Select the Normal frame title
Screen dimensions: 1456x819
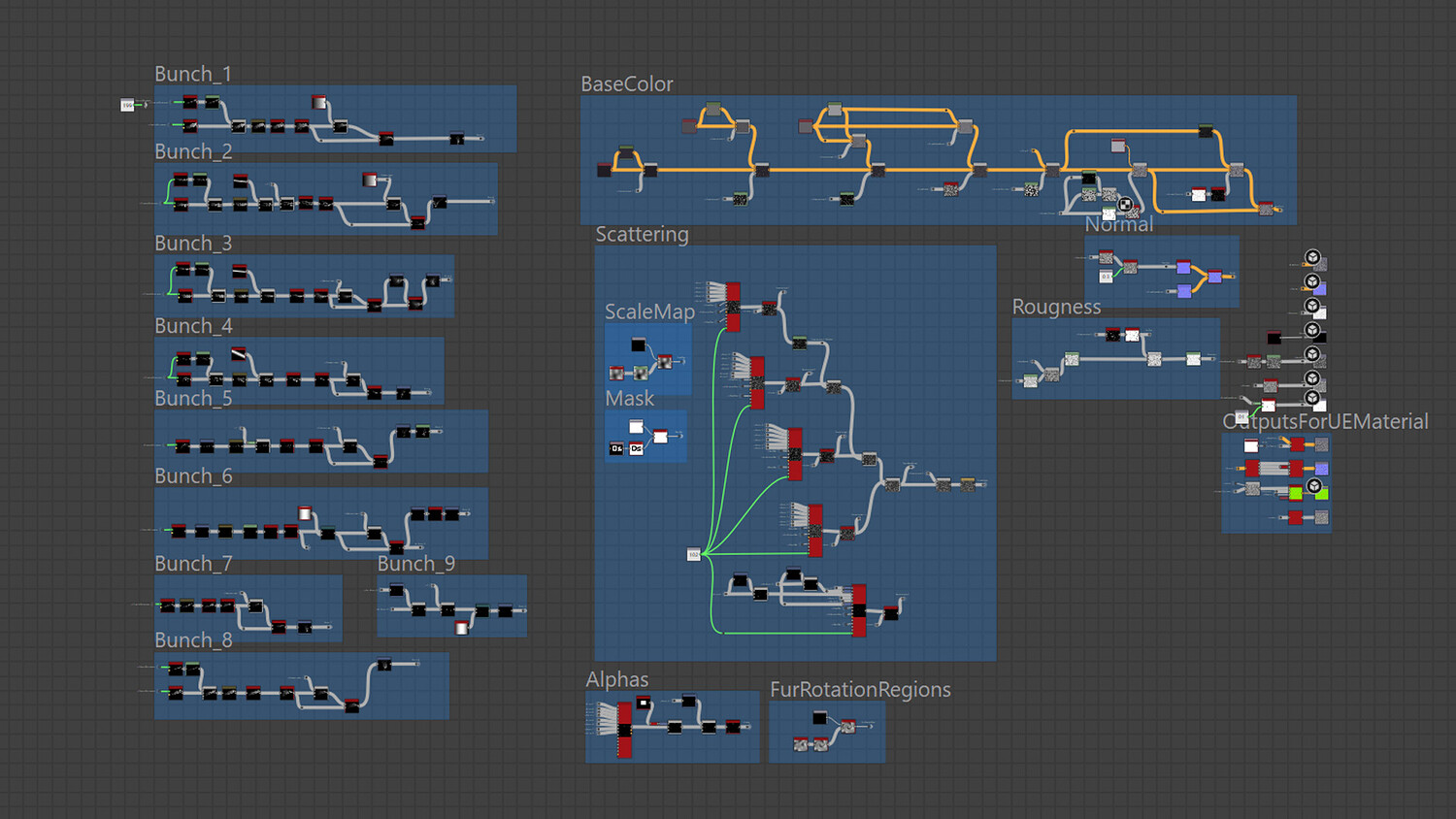click(x=1119, y=224)
